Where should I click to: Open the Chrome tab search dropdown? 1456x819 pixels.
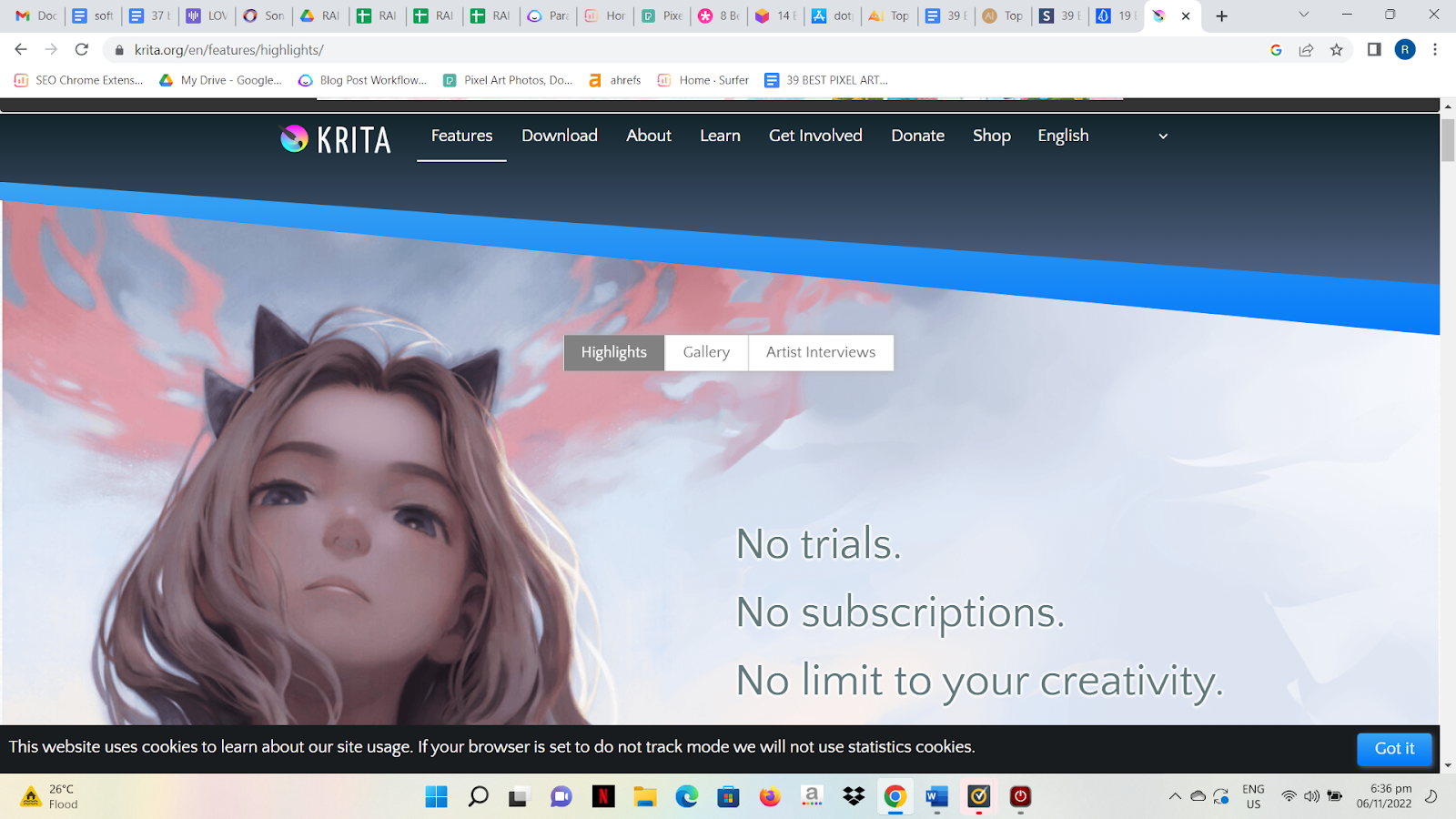tap(1304, 15)
